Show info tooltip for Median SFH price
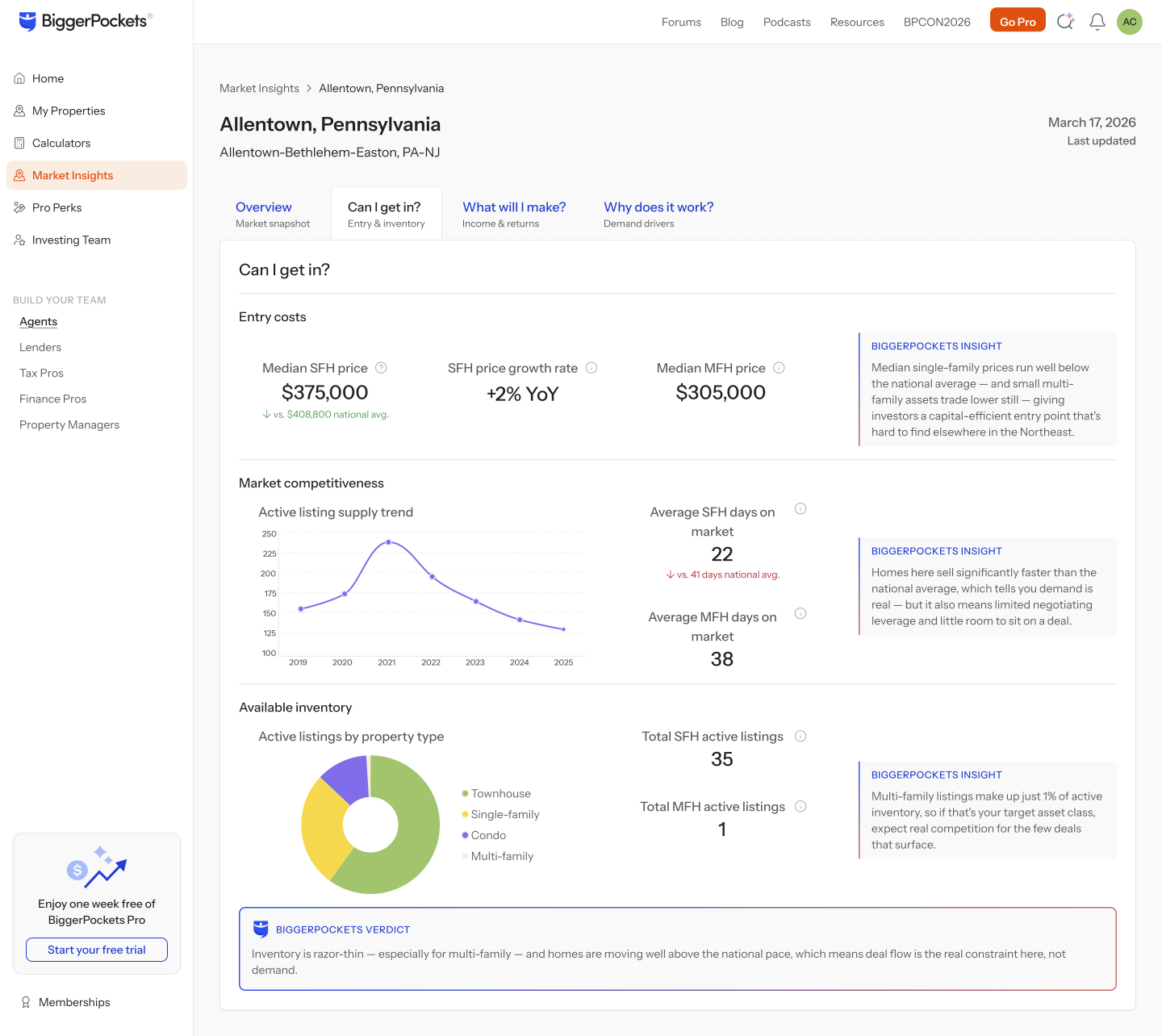Screen dimensions: 1162x1036 pyautogui.click(x=382, y=368)
